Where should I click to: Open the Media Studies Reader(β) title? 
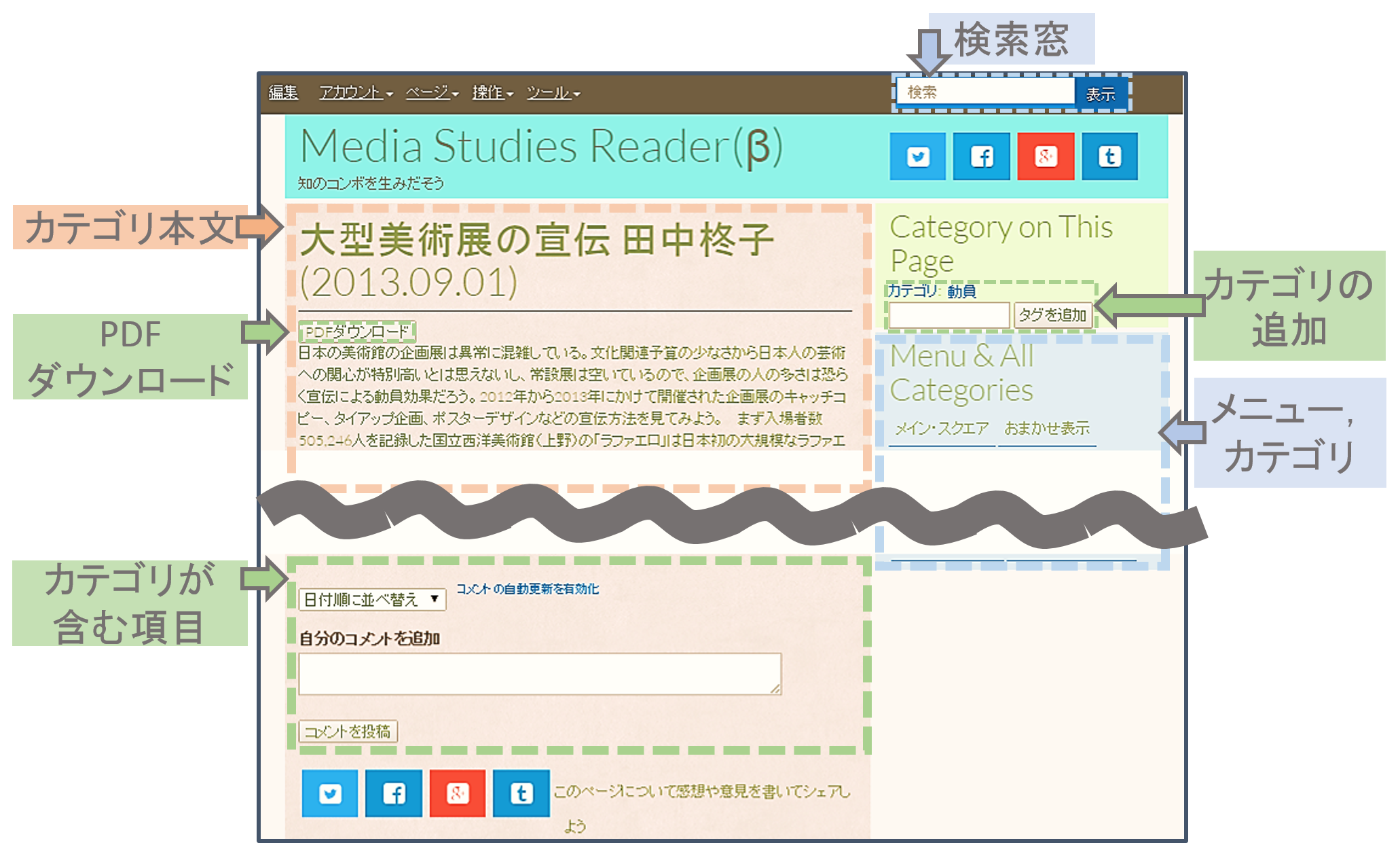[541, 147]
